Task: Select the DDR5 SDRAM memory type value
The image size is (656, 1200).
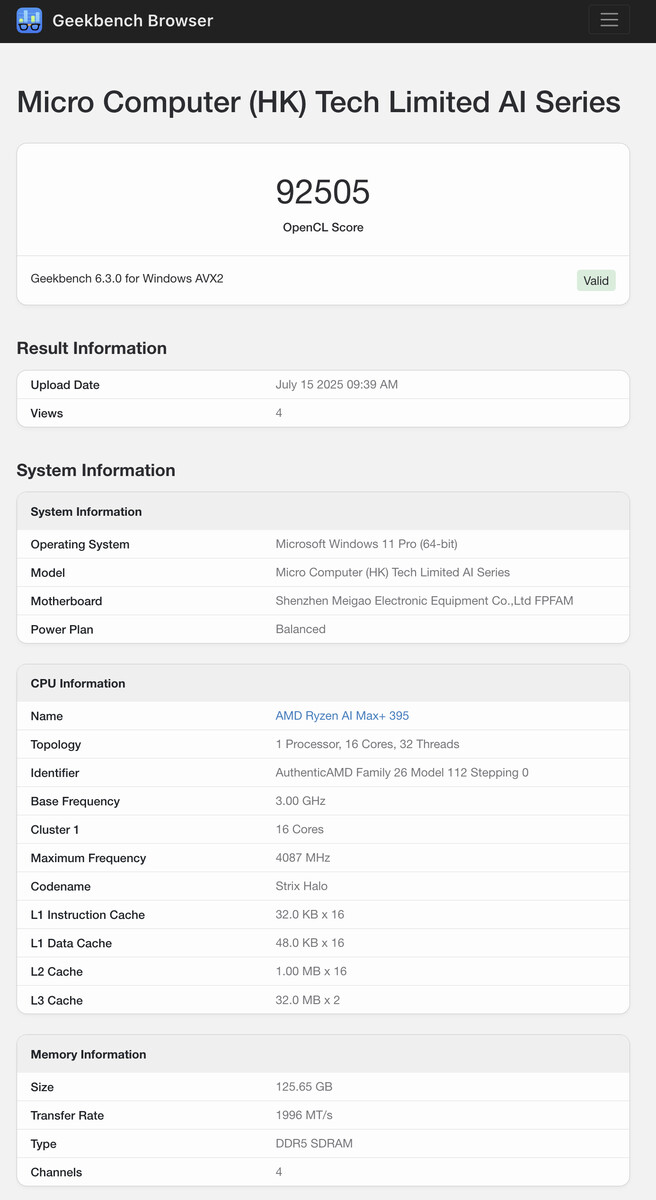Action: tap(314, 1144)
